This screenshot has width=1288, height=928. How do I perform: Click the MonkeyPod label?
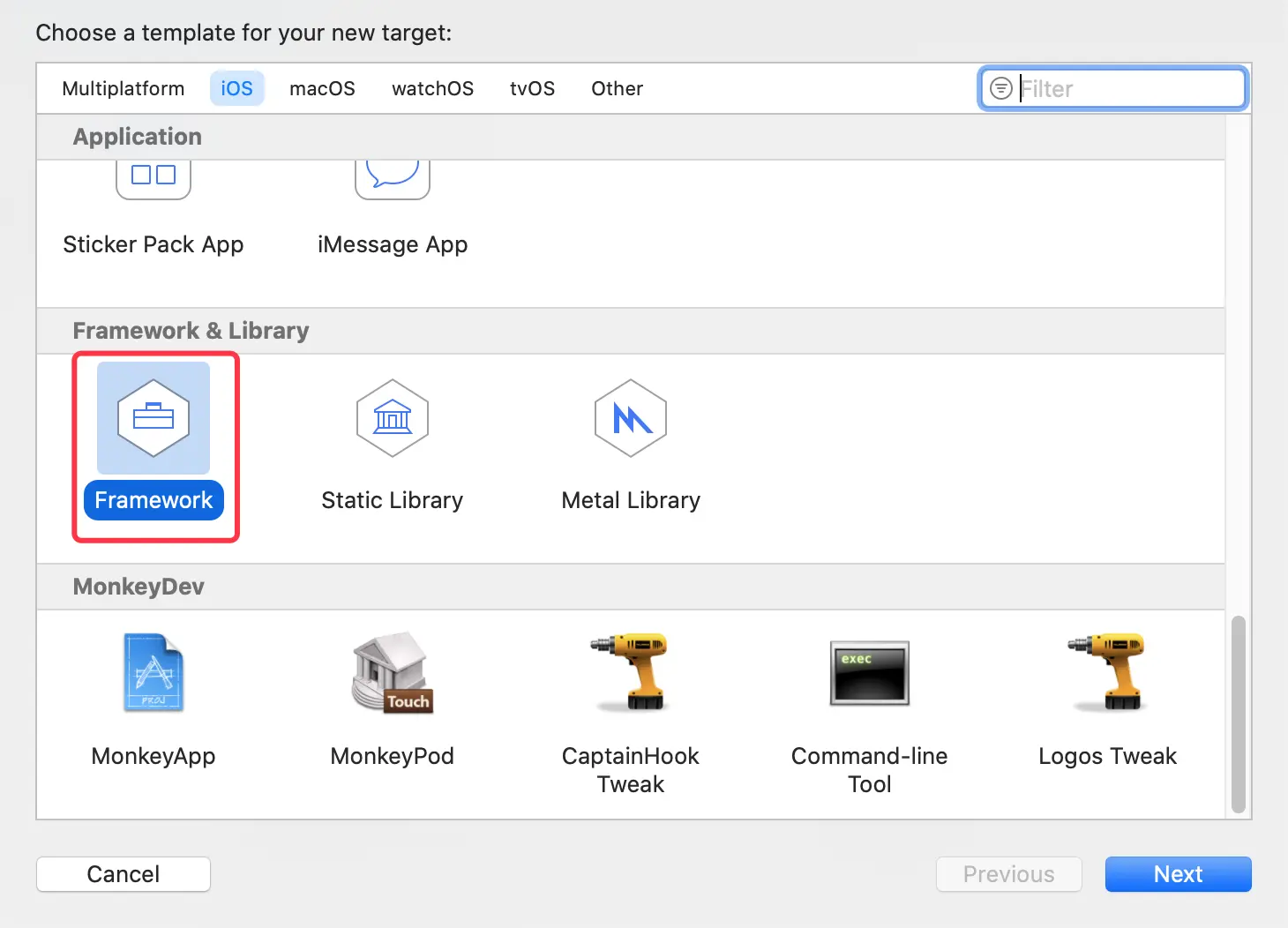393,756
